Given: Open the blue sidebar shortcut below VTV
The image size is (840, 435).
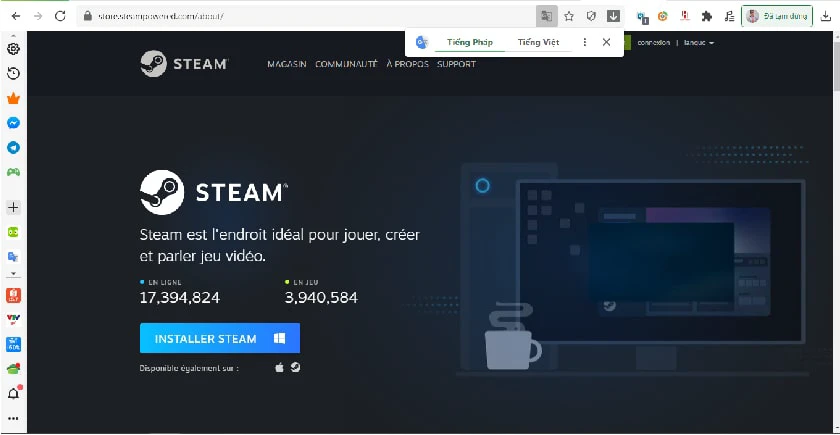Looking at the screenshot, I should pyautogui.click(x=13, y=344).
